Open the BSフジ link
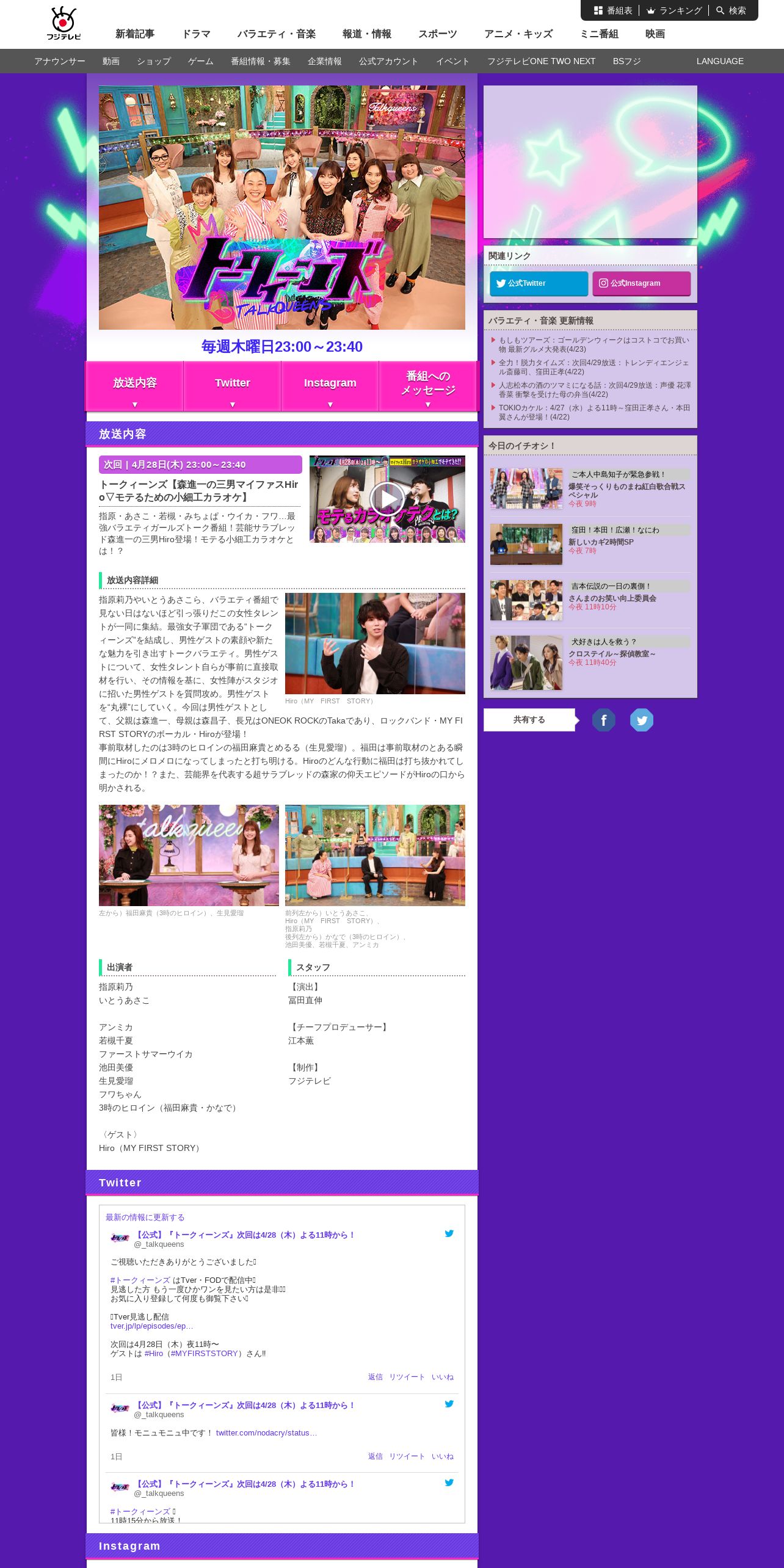 tap(627, 61)
